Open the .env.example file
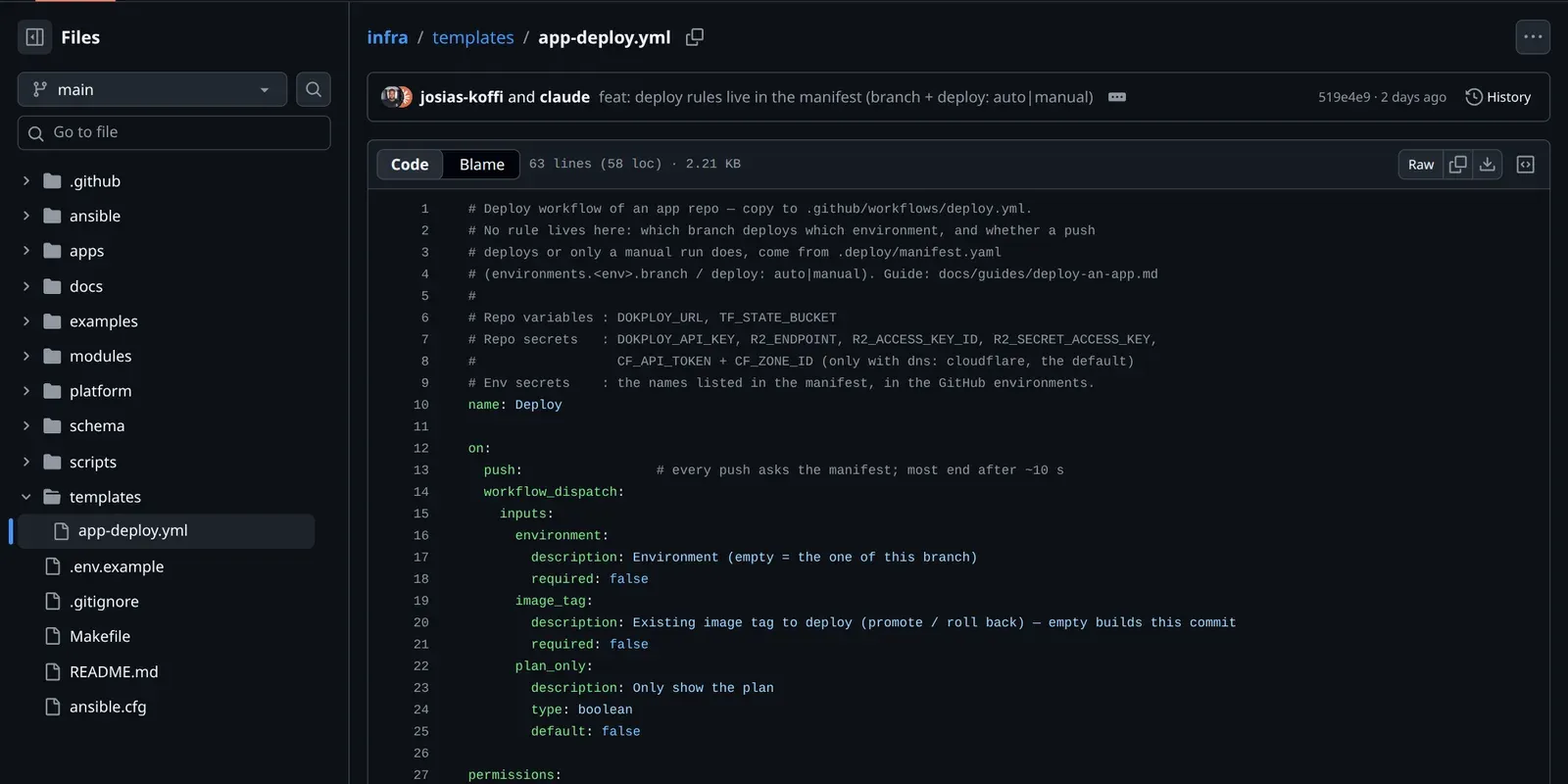The width and height of the screenshot is (1568, 784). click(x=117, y=566)
